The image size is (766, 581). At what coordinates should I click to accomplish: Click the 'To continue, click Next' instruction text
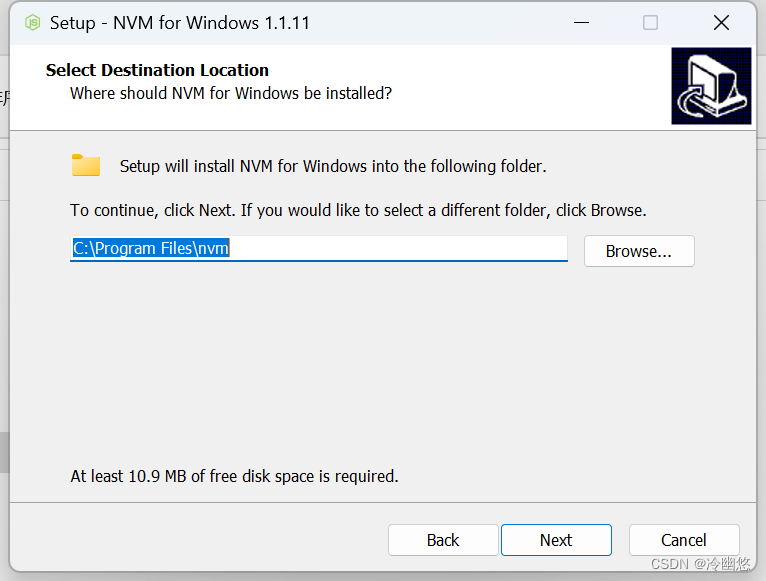click(359, 211)
